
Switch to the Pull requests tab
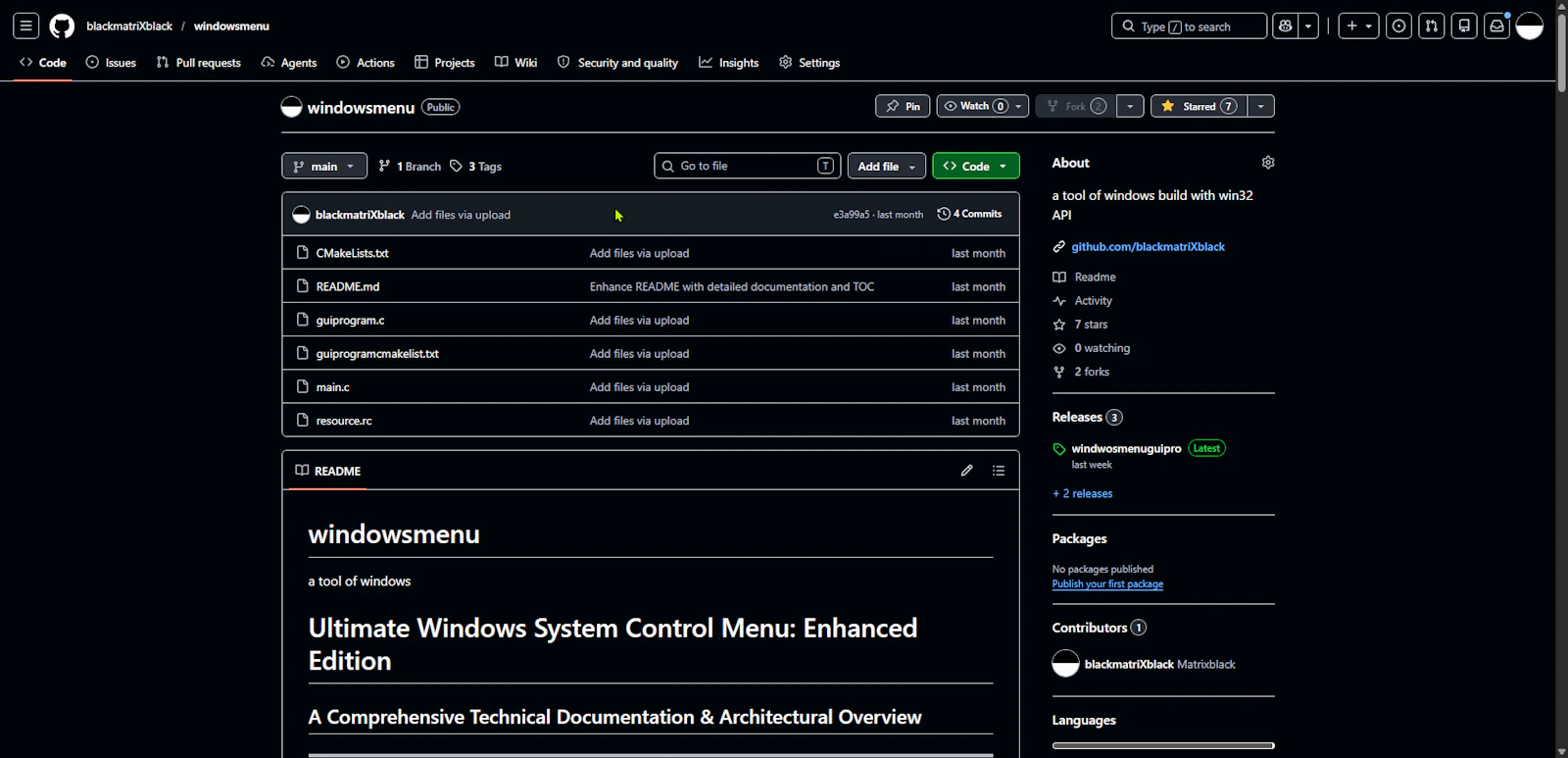(x=198, y=63)
